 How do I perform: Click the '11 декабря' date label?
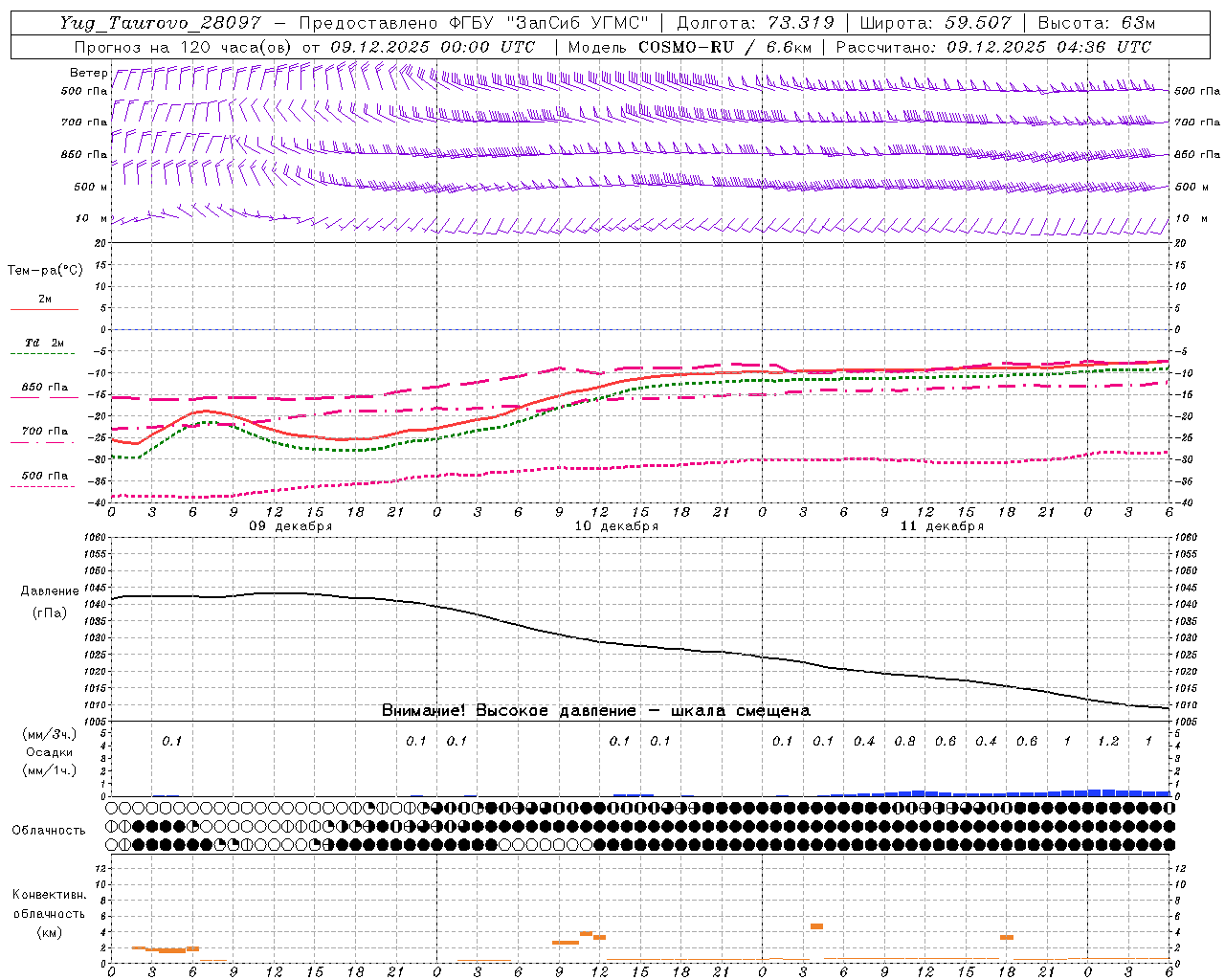coord(942,526)
